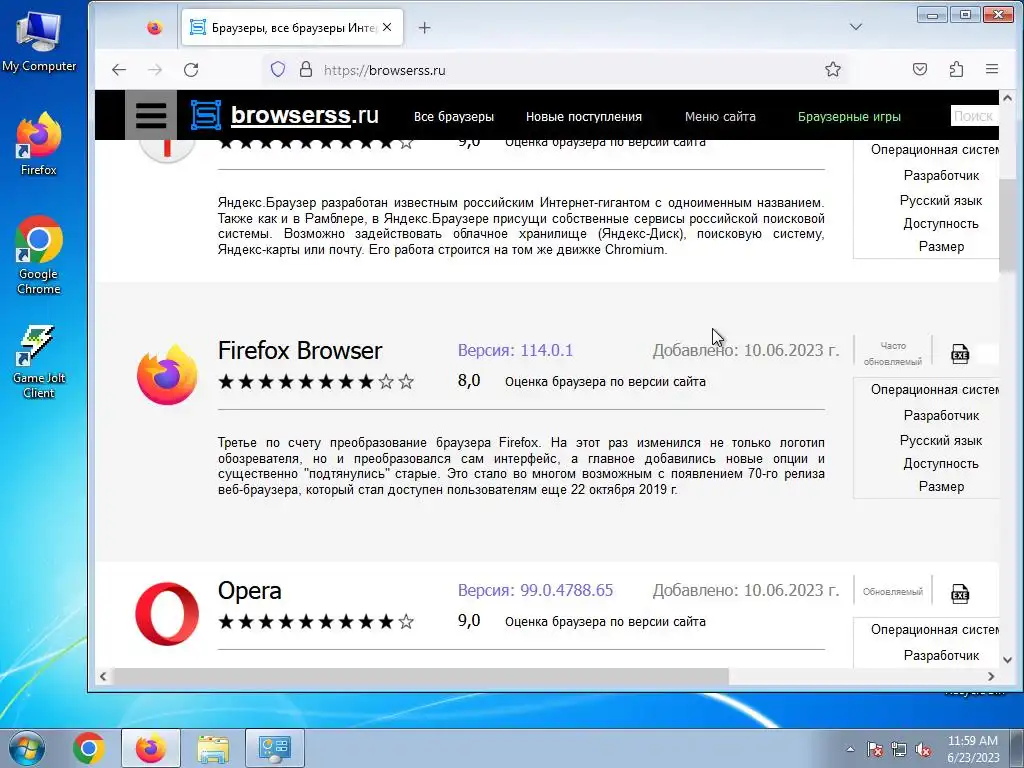Click the horizontal scrollbar's left arrow

pyautogui.click(x=103, y=677)
